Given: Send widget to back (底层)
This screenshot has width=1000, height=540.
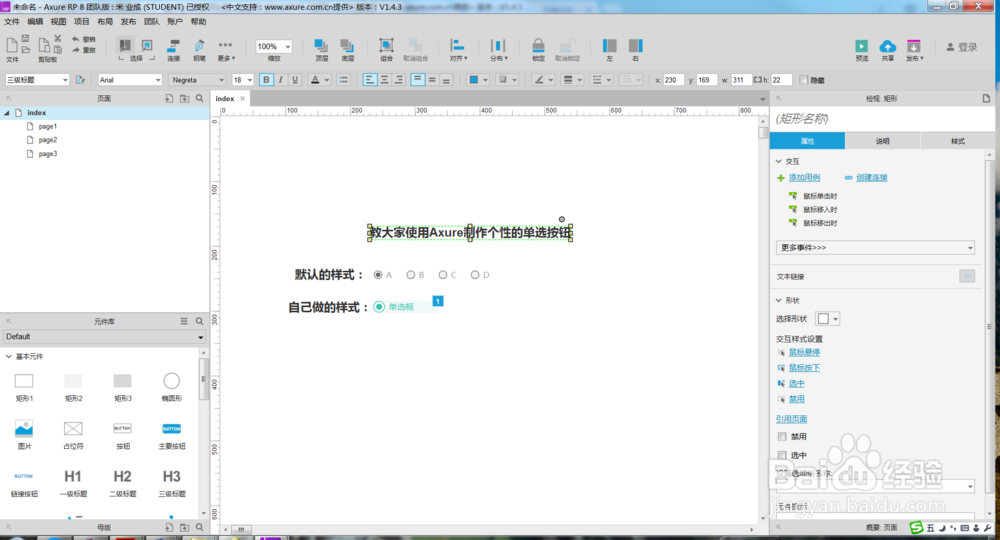Looking at the screenshot, I should pyautogui.click(x=347, y=50).
